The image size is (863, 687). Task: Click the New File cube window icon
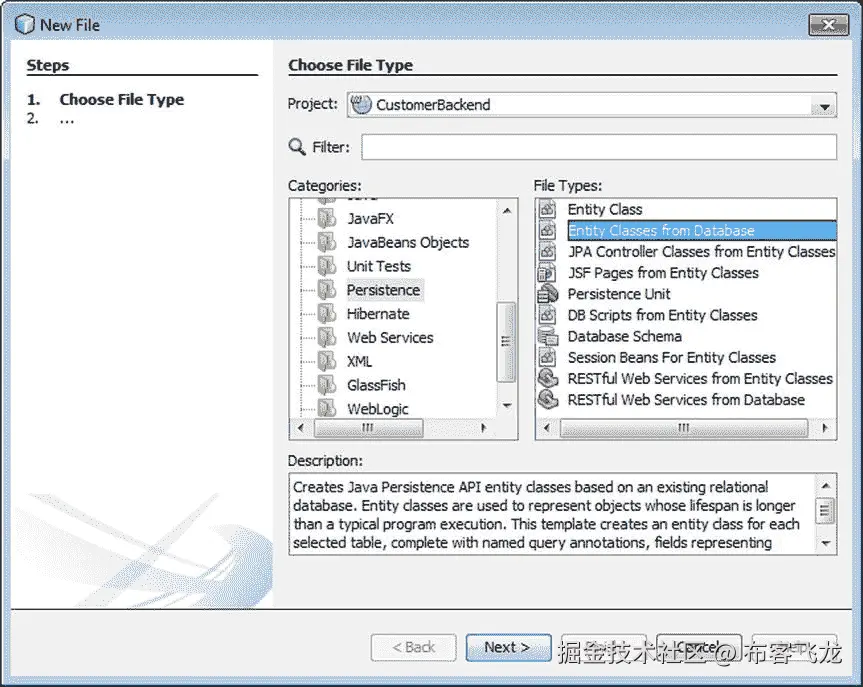(24, 24)
